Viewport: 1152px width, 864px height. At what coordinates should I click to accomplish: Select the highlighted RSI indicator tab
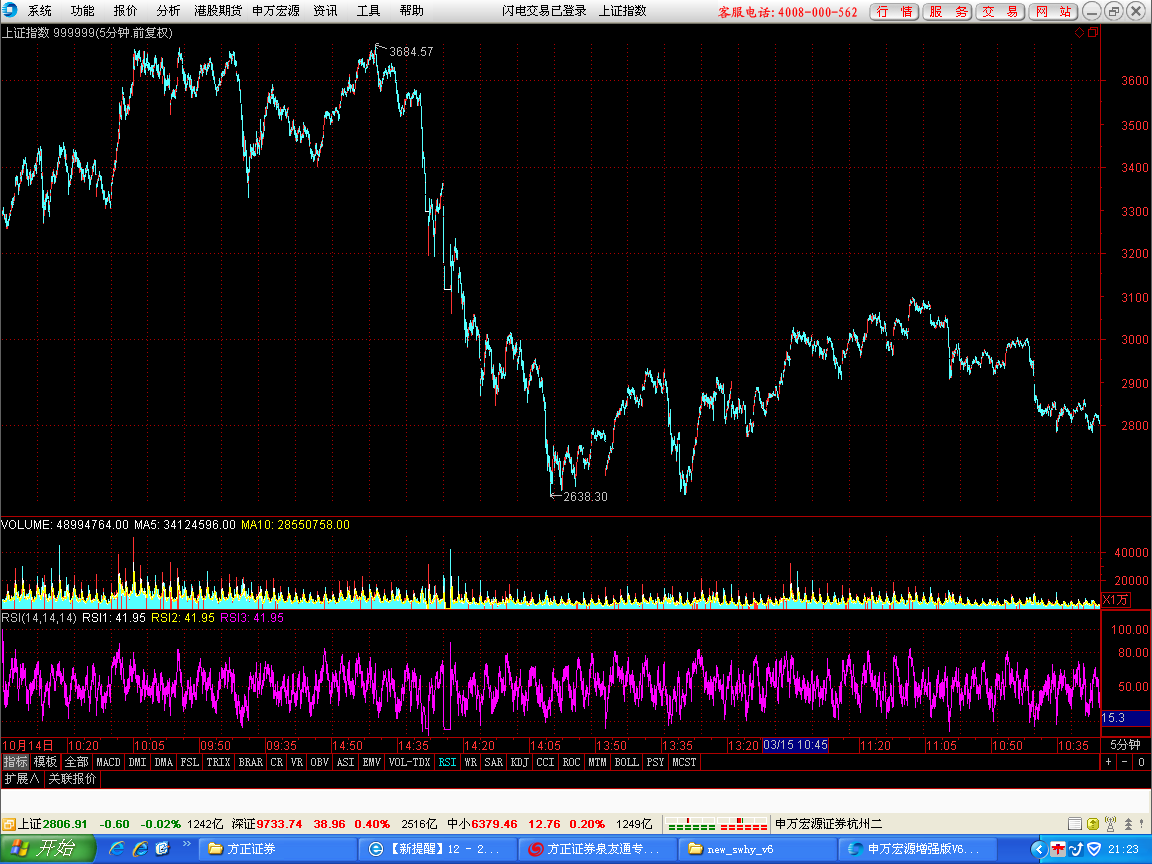tap(447, 762)
